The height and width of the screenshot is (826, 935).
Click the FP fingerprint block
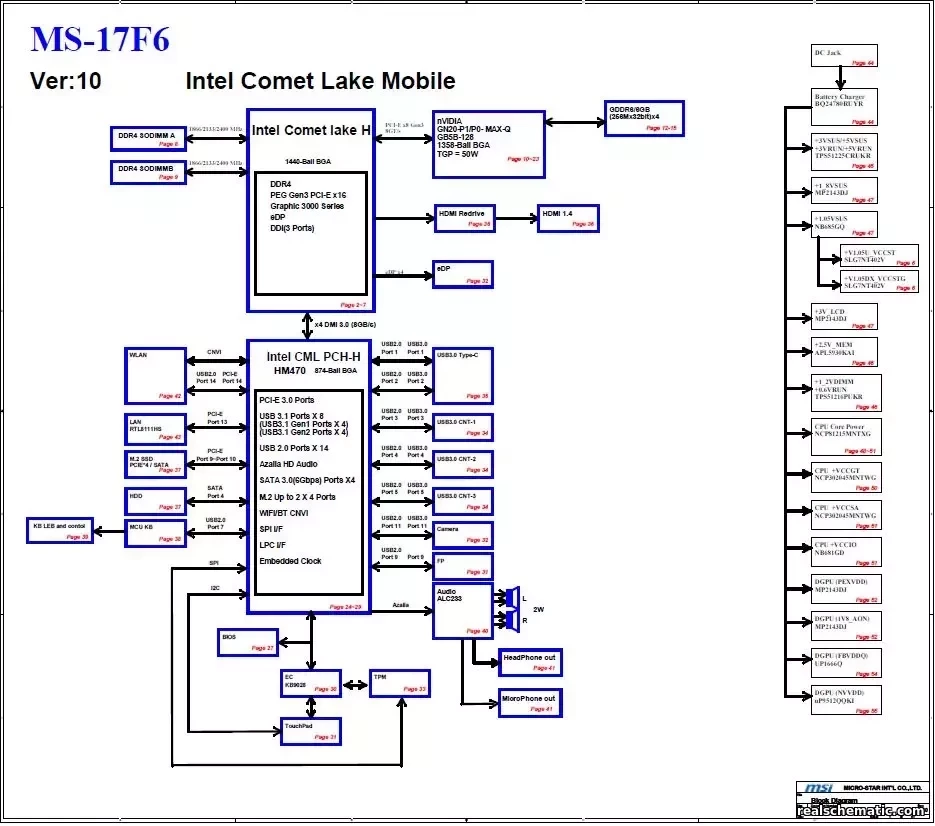[x=461, y=566]
